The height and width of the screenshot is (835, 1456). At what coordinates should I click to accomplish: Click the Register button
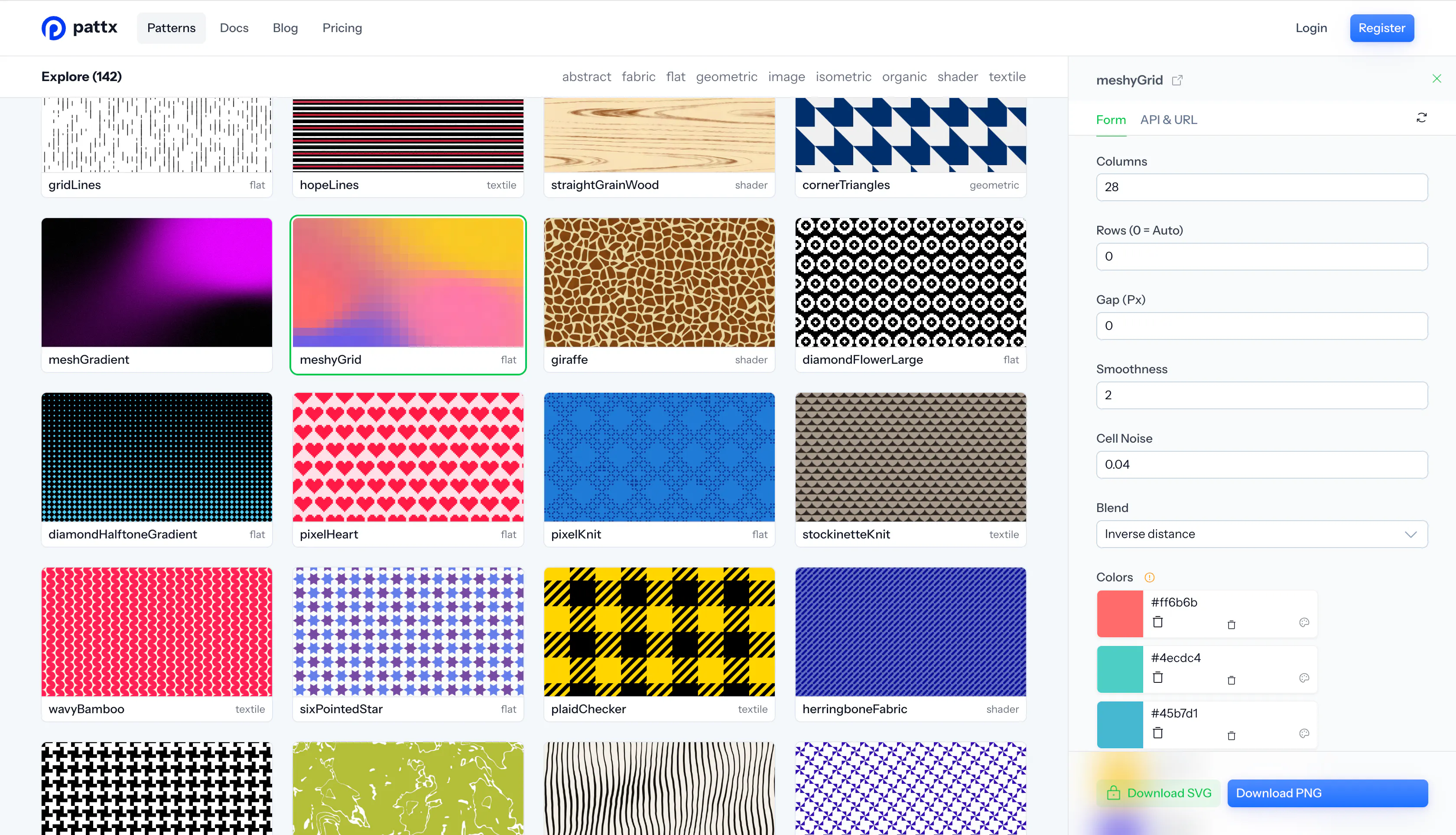pyautogui.click(x=1381, y=28)
